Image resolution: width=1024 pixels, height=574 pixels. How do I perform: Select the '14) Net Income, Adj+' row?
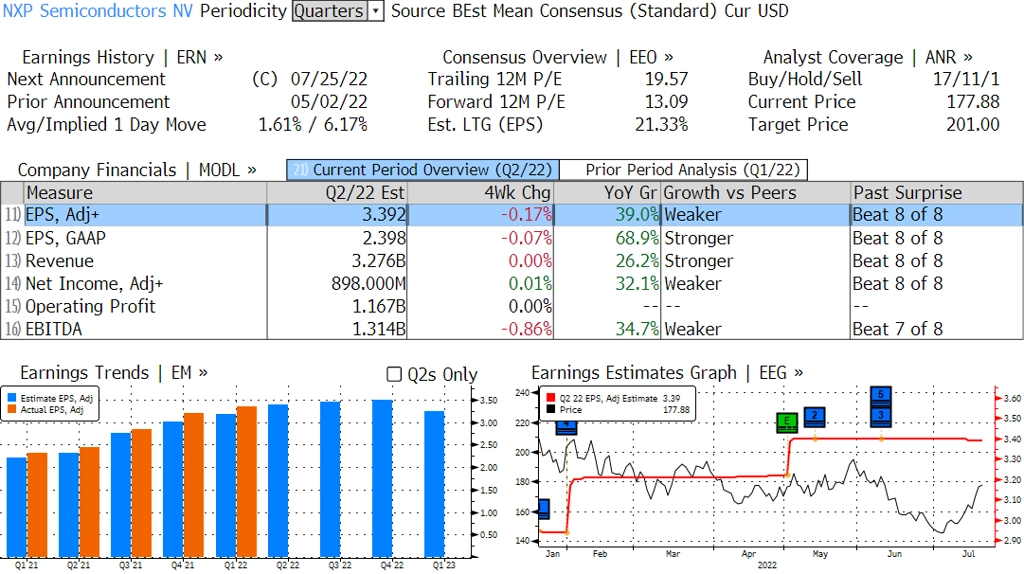tap(512, 283)
